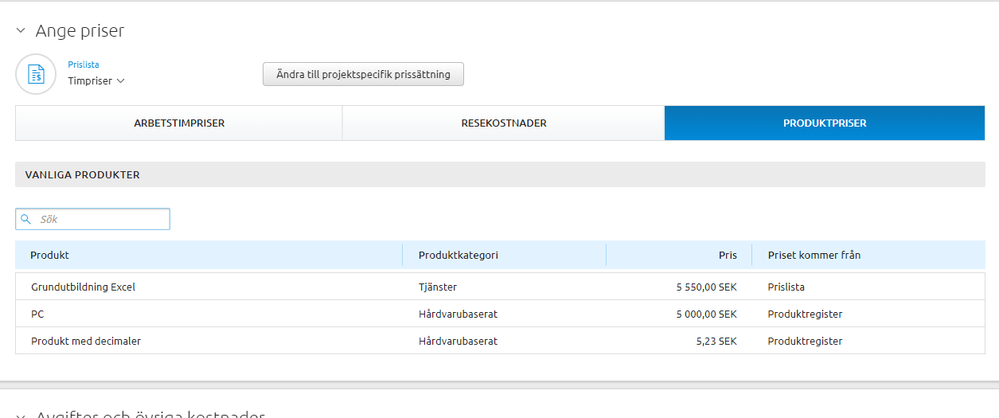Click Hårdvarubaserat in Produkt med decimaler row
Image resolution: width=999 pixels, height=418 pixels.
[457, 341]
